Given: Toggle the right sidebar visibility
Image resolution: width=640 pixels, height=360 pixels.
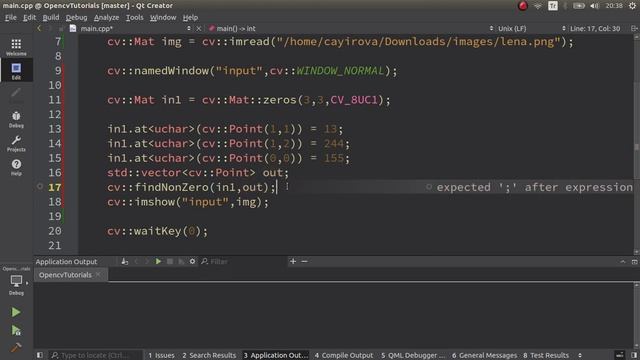Looking at the screenshot, I should [634, 355].
